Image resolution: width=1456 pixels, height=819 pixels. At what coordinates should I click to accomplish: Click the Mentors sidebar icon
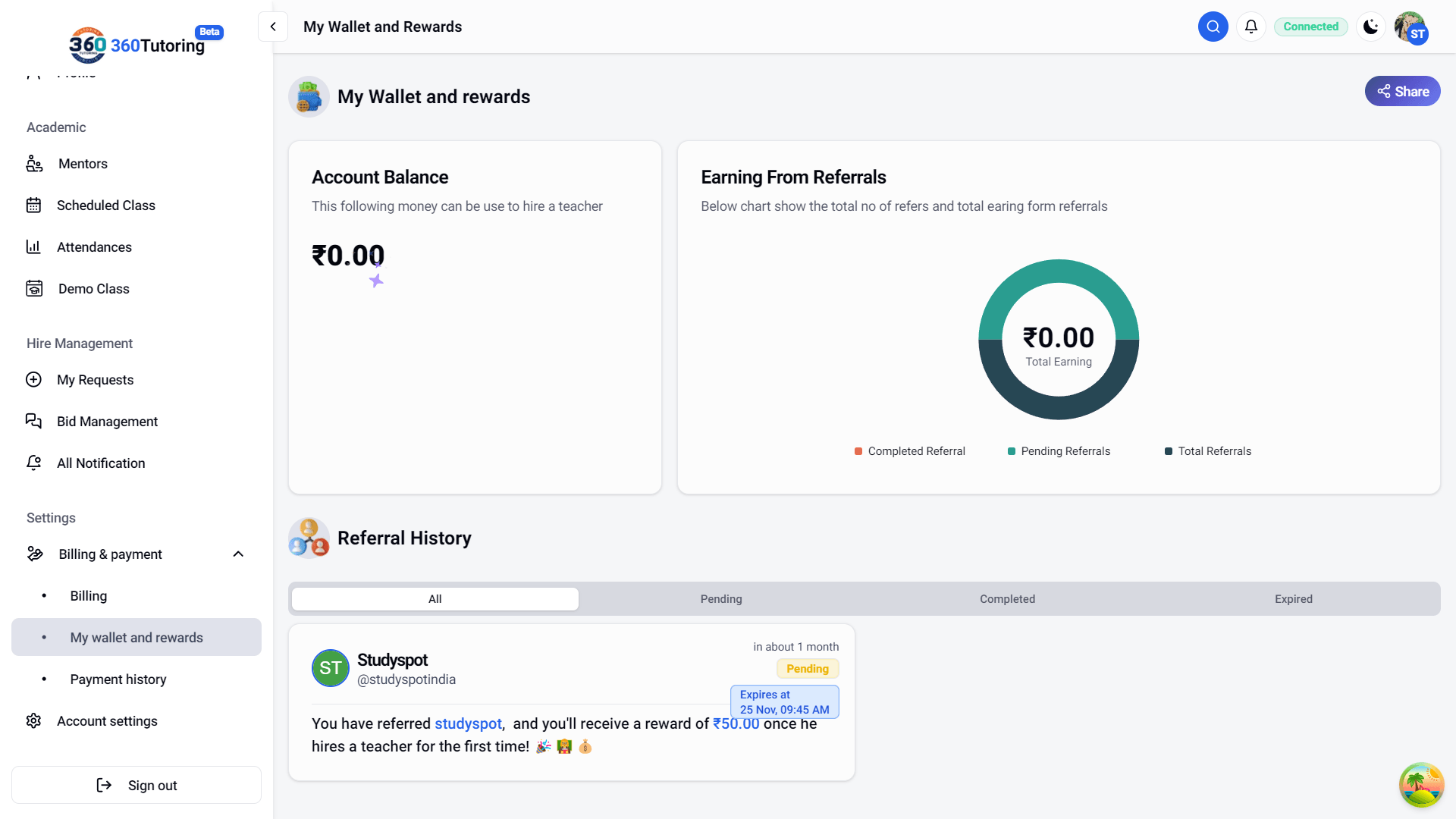point(34,164)
